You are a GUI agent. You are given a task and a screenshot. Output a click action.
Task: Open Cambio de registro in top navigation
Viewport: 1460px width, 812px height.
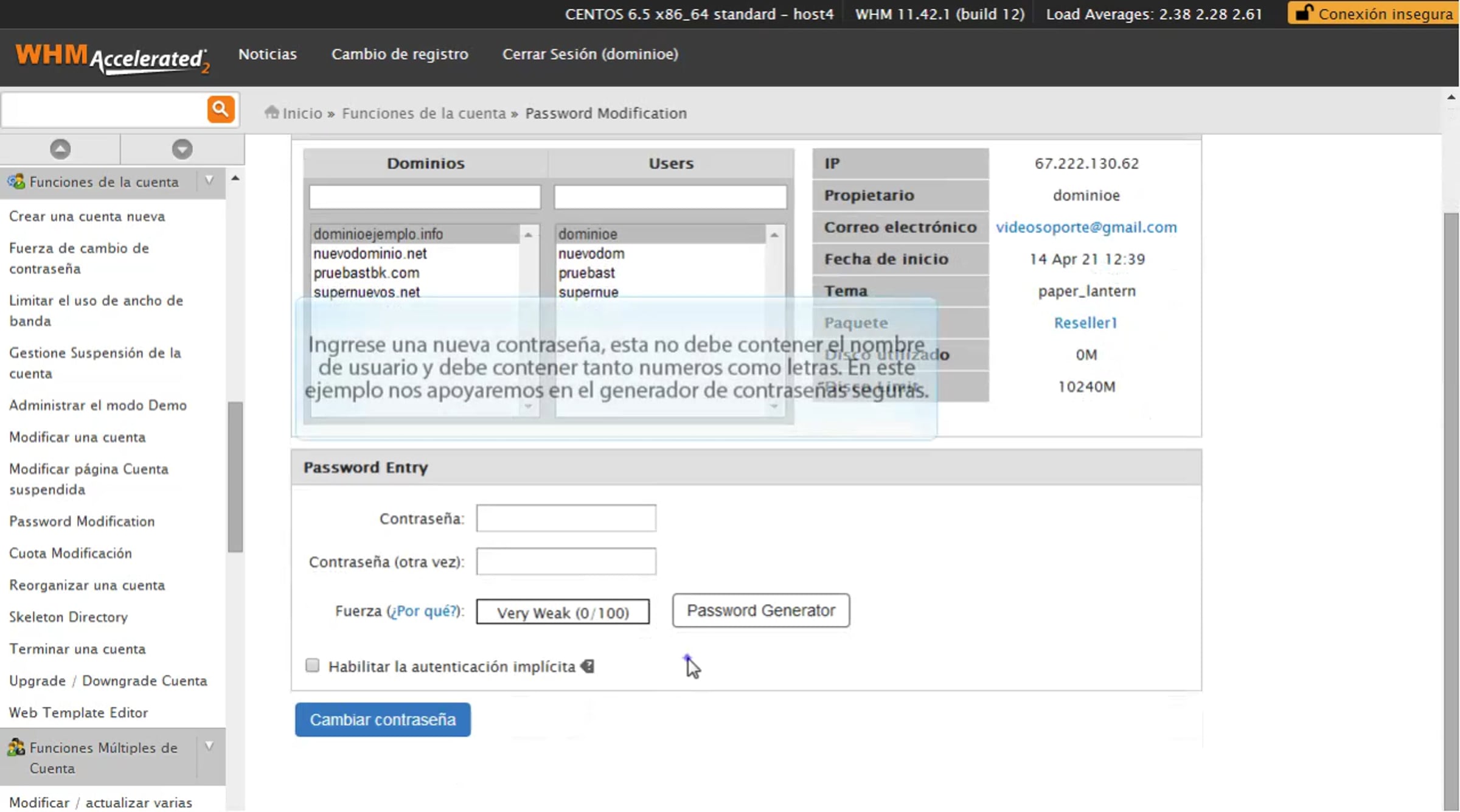click(x=400, y=54)
